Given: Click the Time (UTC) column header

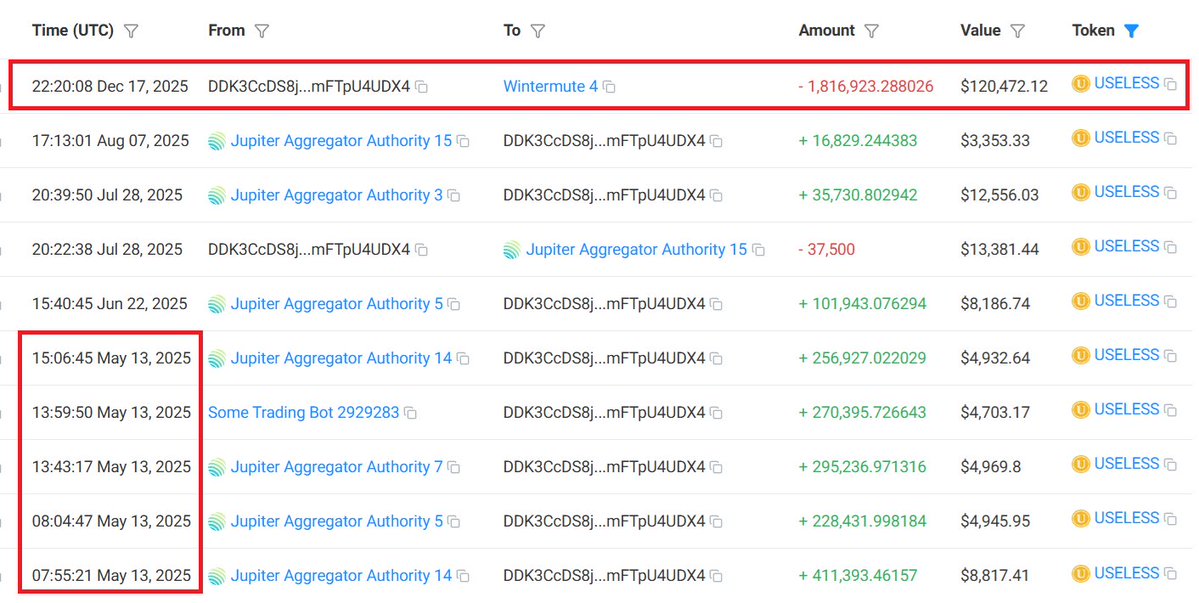Looking at the screenshot, I should click(x=73, y=31).
